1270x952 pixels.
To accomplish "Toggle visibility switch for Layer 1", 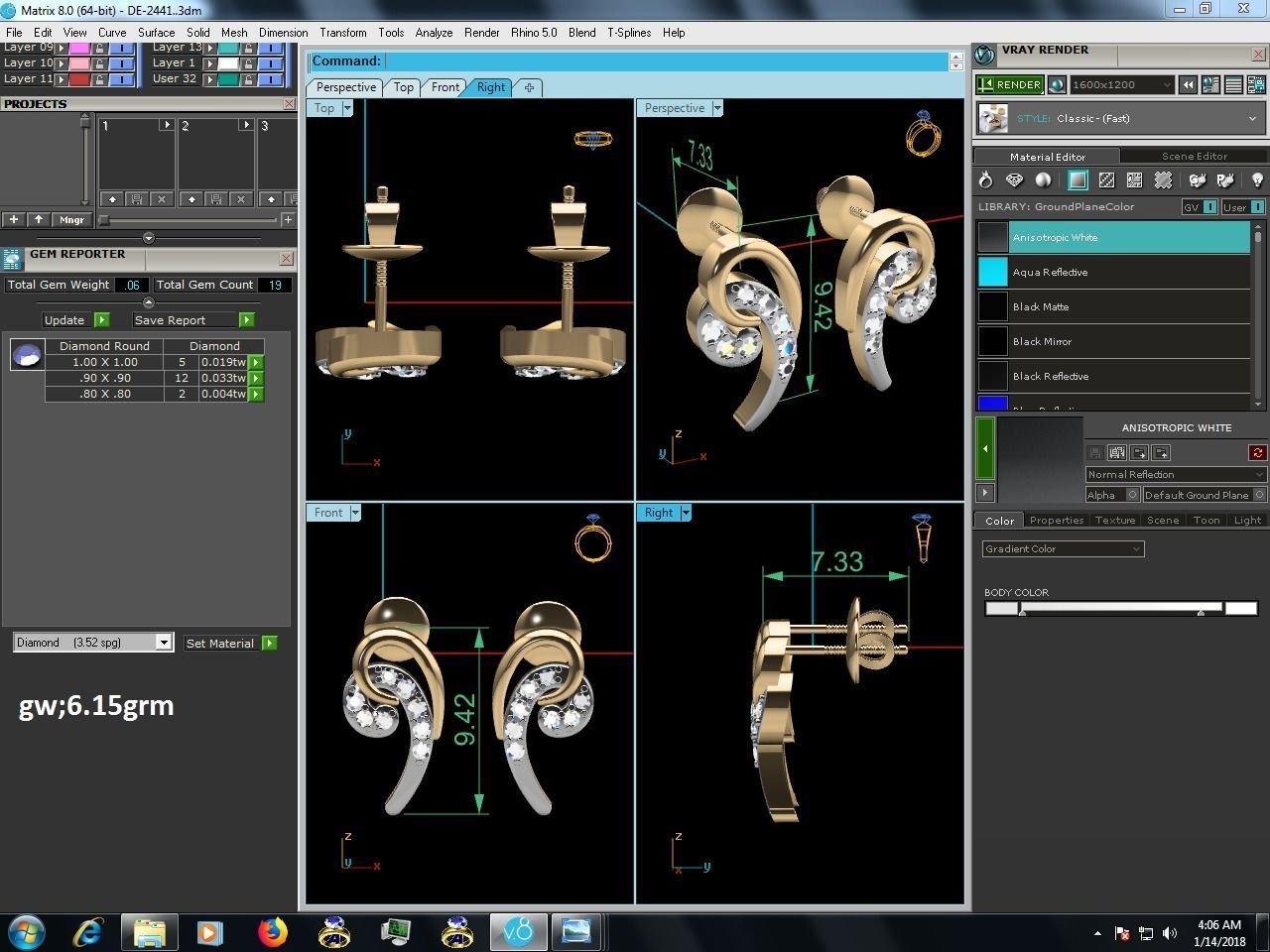I will point(270,62).
